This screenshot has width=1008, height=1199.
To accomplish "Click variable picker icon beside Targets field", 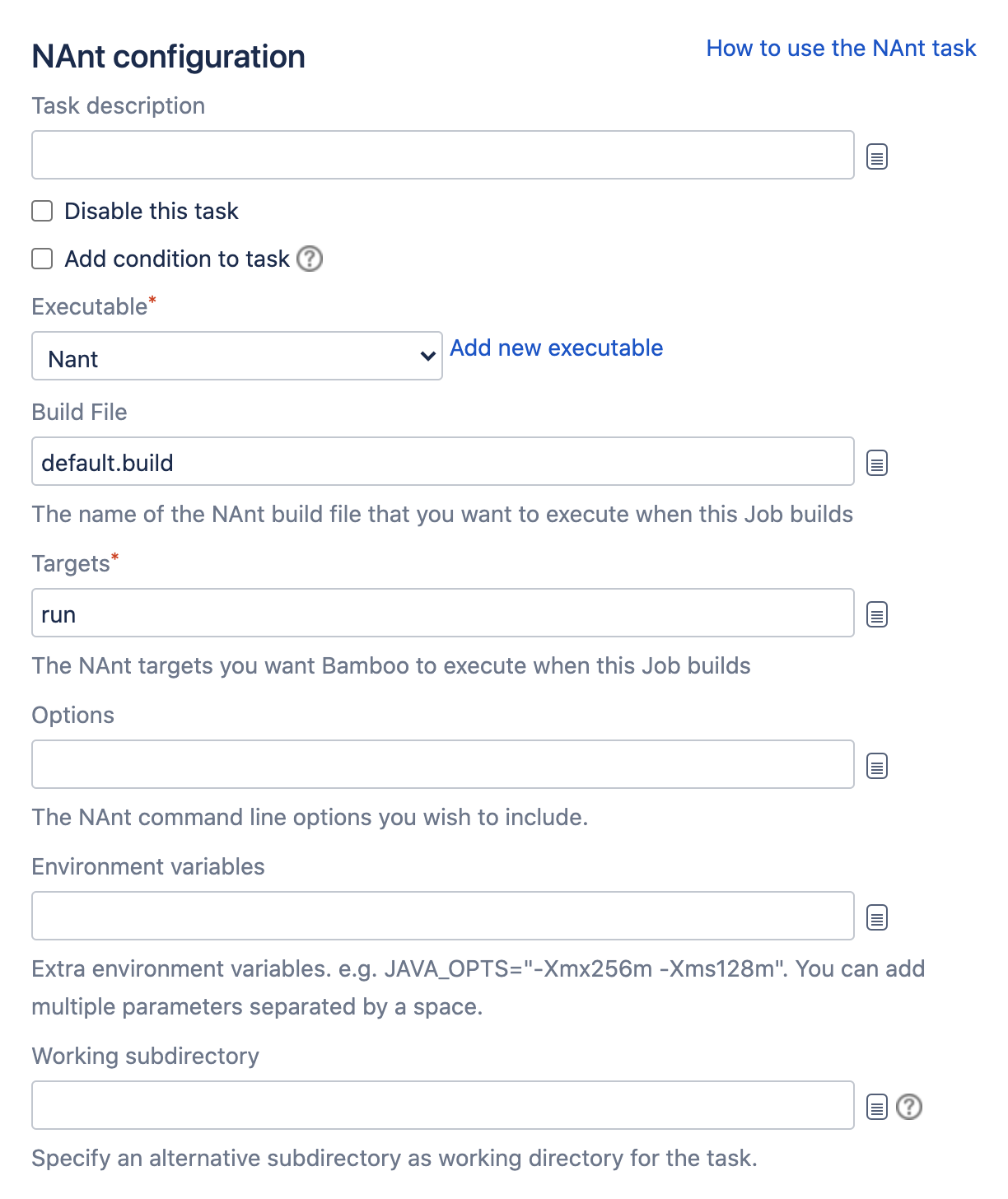I will [877, 615].
